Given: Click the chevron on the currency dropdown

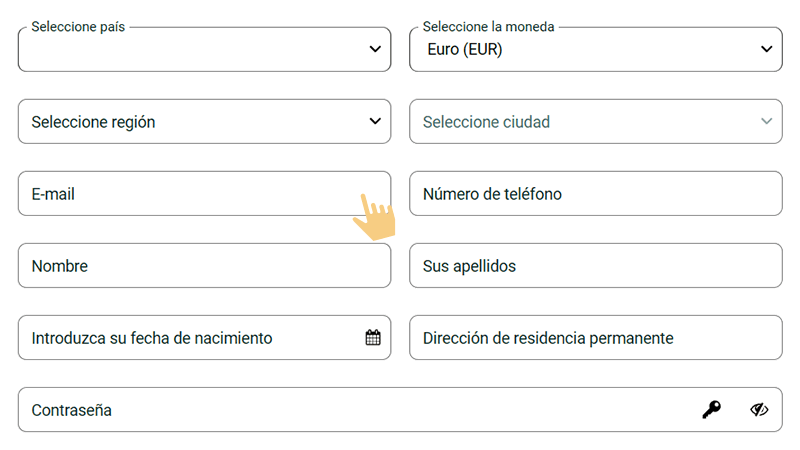Looking at the screenshot, I should pos(767,49).
